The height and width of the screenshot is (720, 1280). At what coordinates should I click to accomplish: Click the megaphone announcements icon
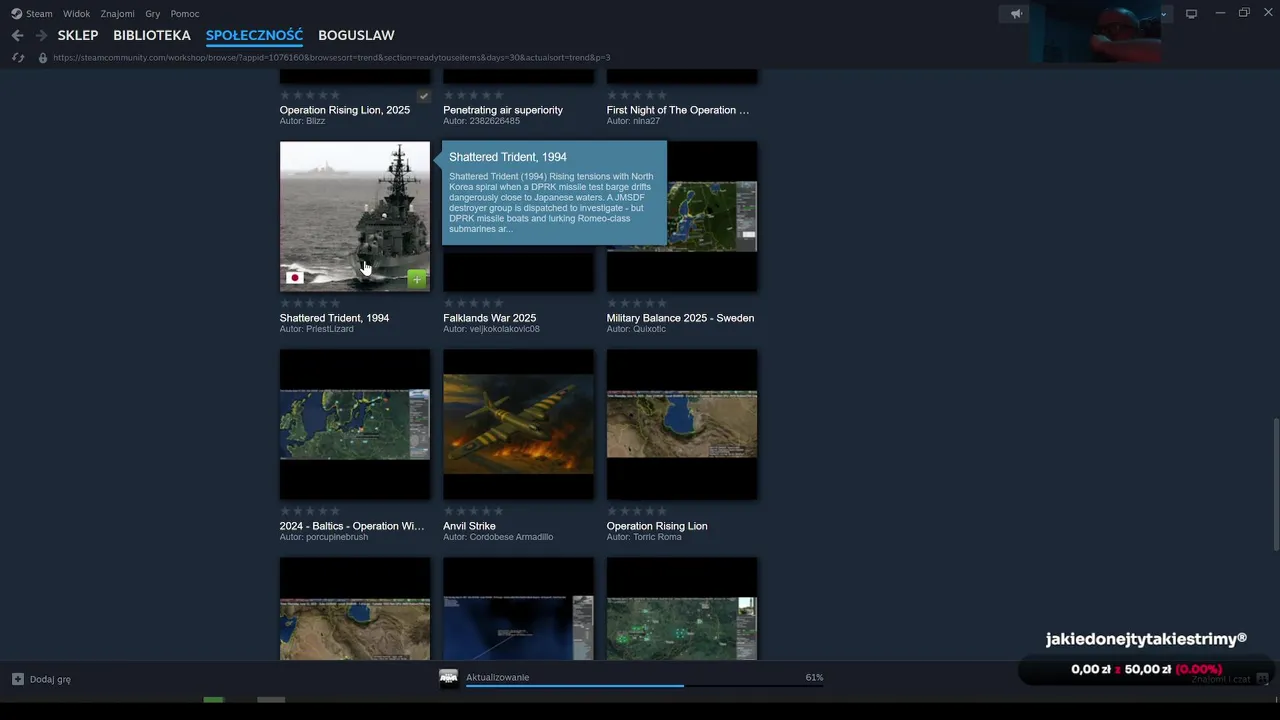click(x=1016, y=14)
